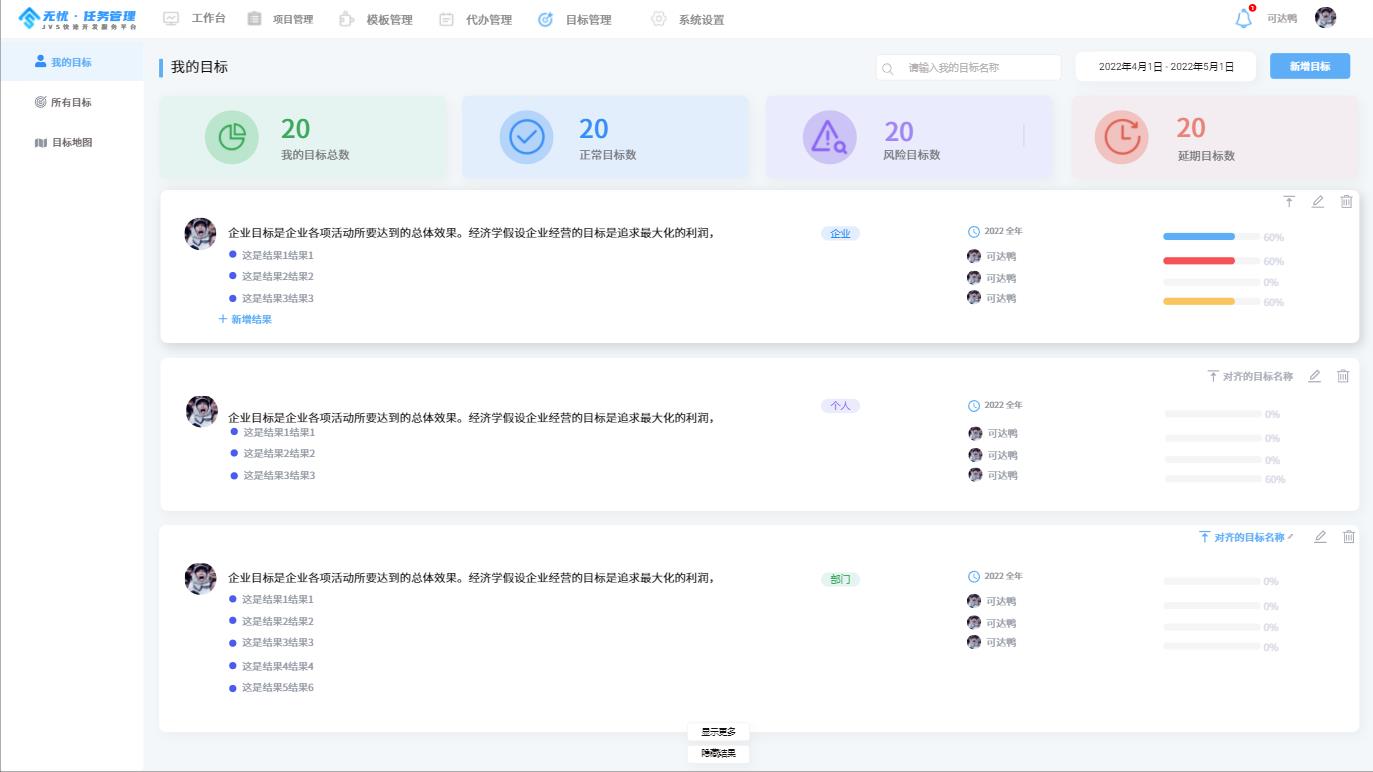
Task: Click the 新增结果 link in 企业 card
Action: point(245,320)
